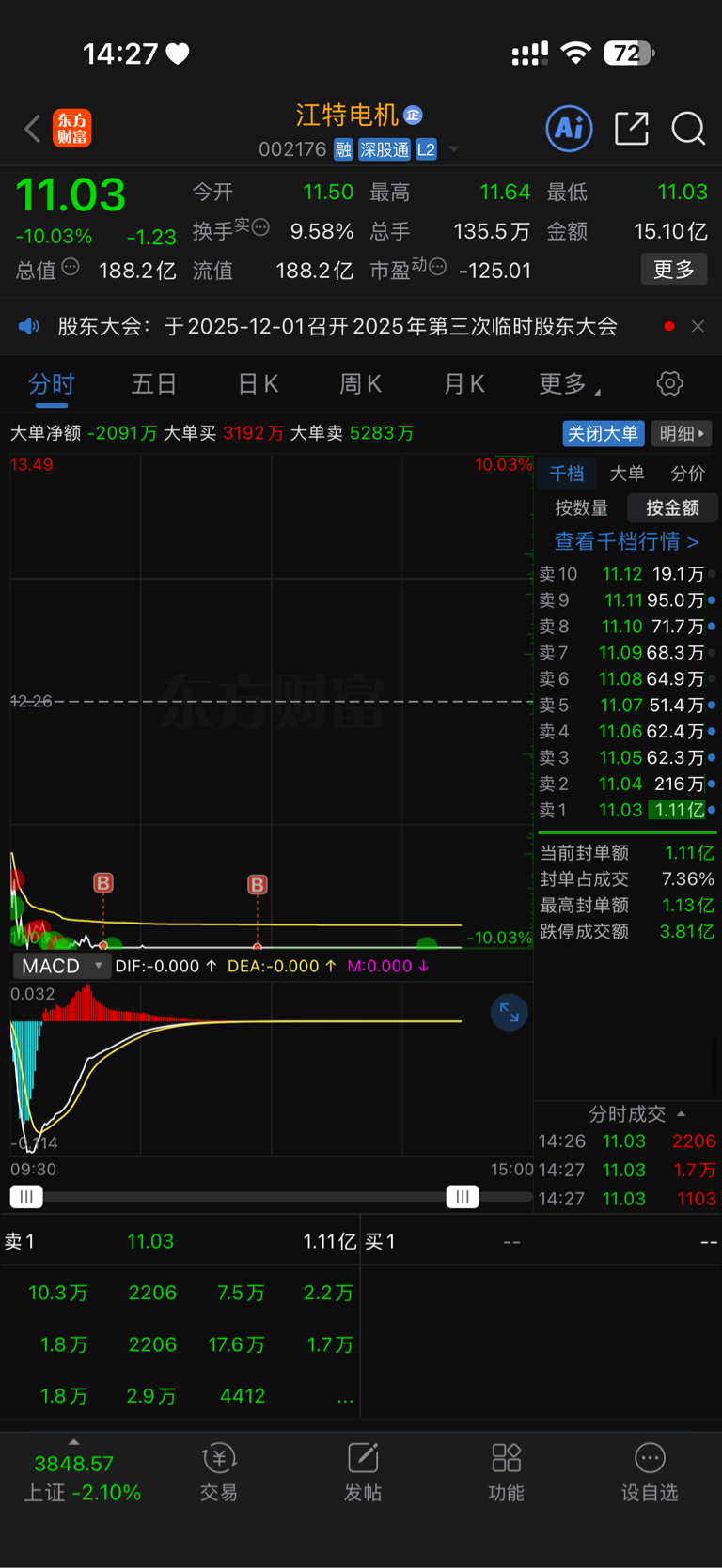This screenshot has height=1568, width=722.
Task: Tap the speaker announcement icon
Action: click(x=29, y=326)
